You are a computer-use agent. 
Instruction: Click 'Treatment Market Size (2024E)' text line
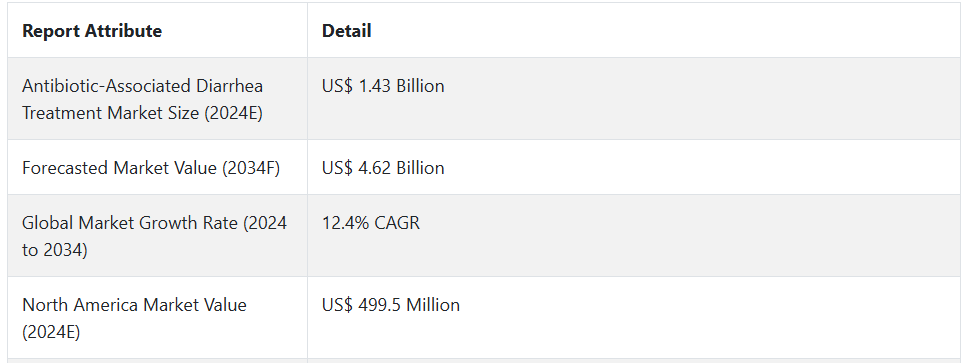coord(143,113)
